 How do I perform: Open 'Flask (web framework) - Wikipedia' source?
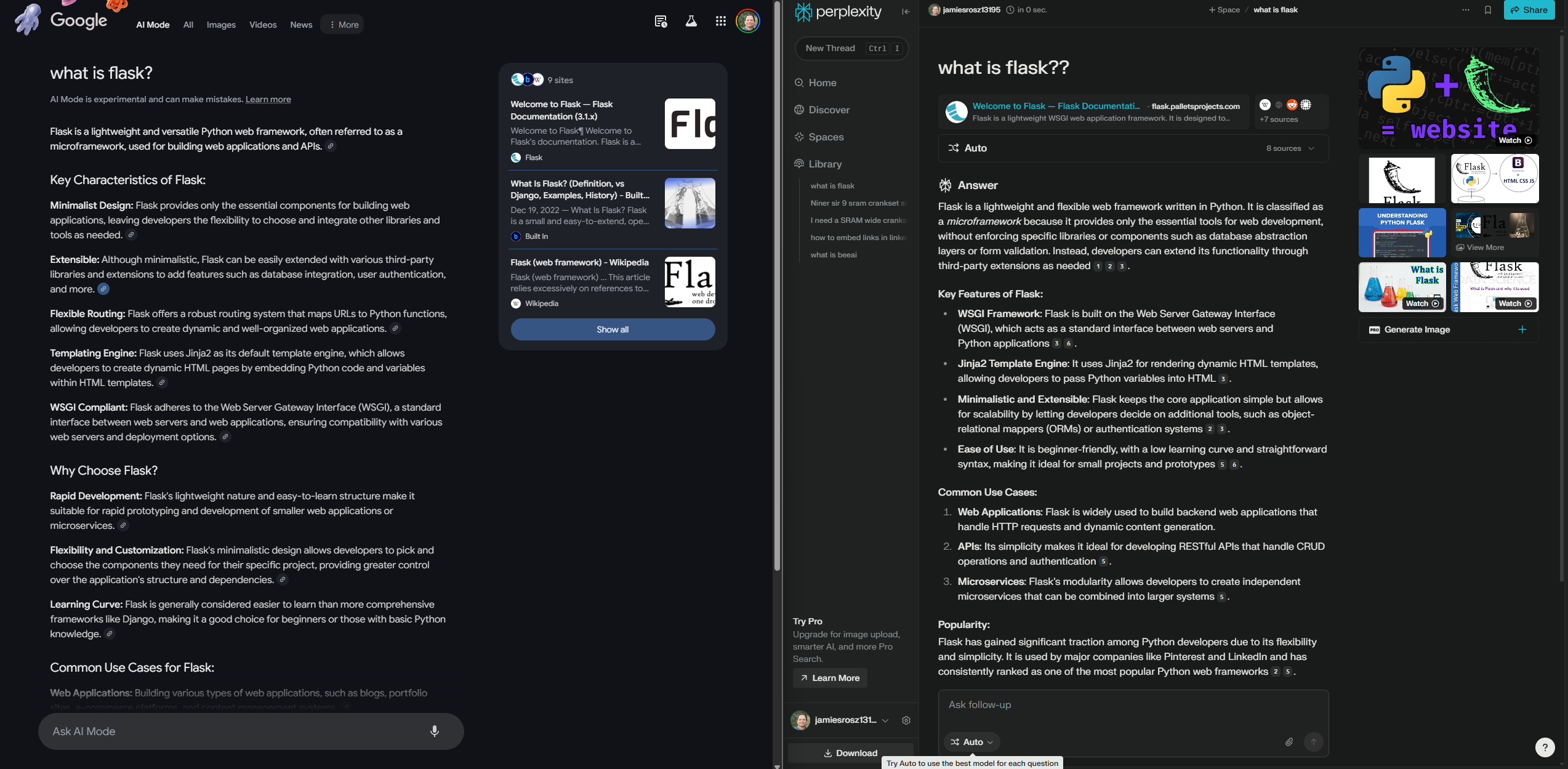pos(613,283)
